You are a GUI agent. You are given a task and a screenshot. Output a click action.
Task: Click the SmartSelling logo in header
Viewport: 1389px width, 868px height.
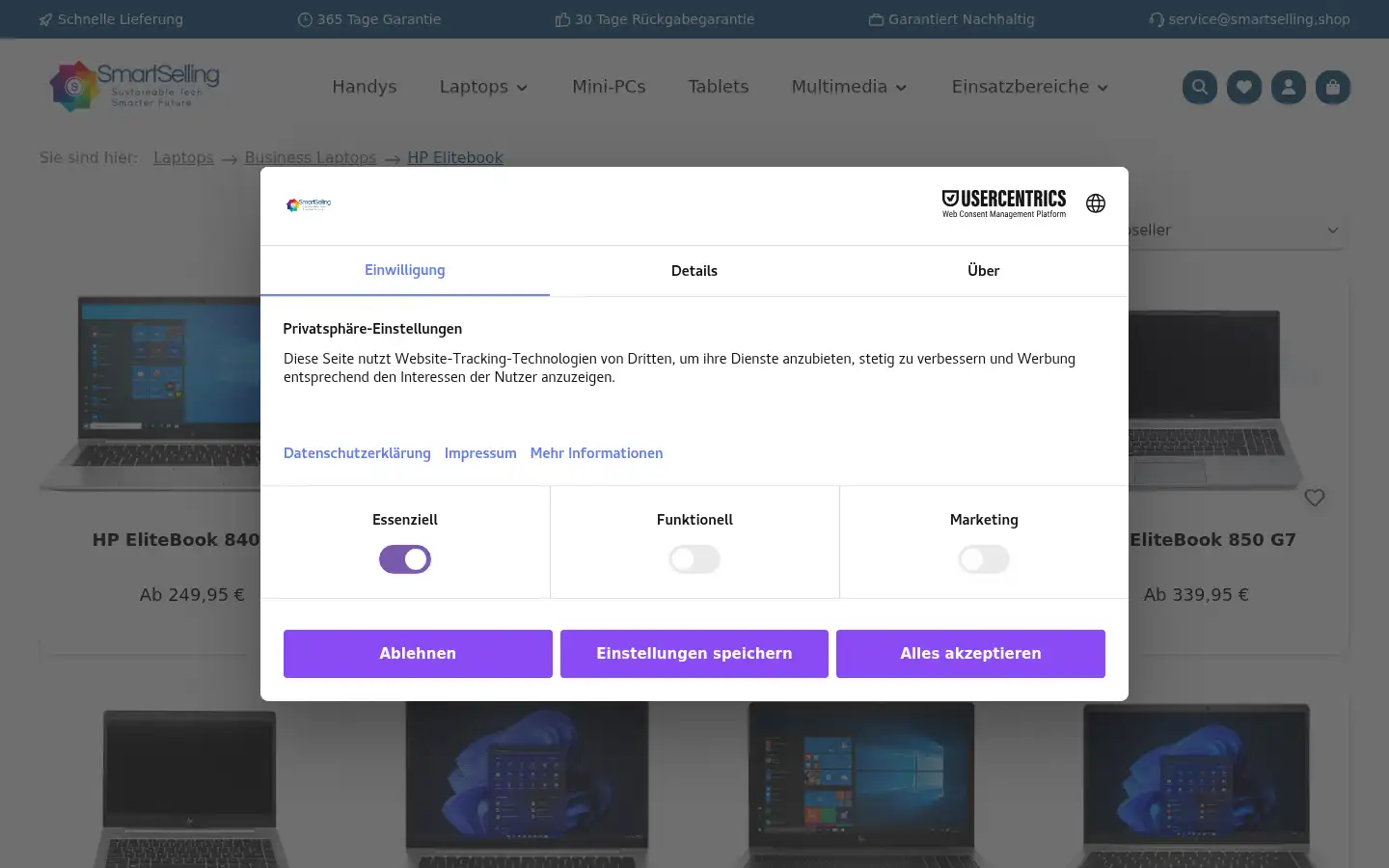134,86
